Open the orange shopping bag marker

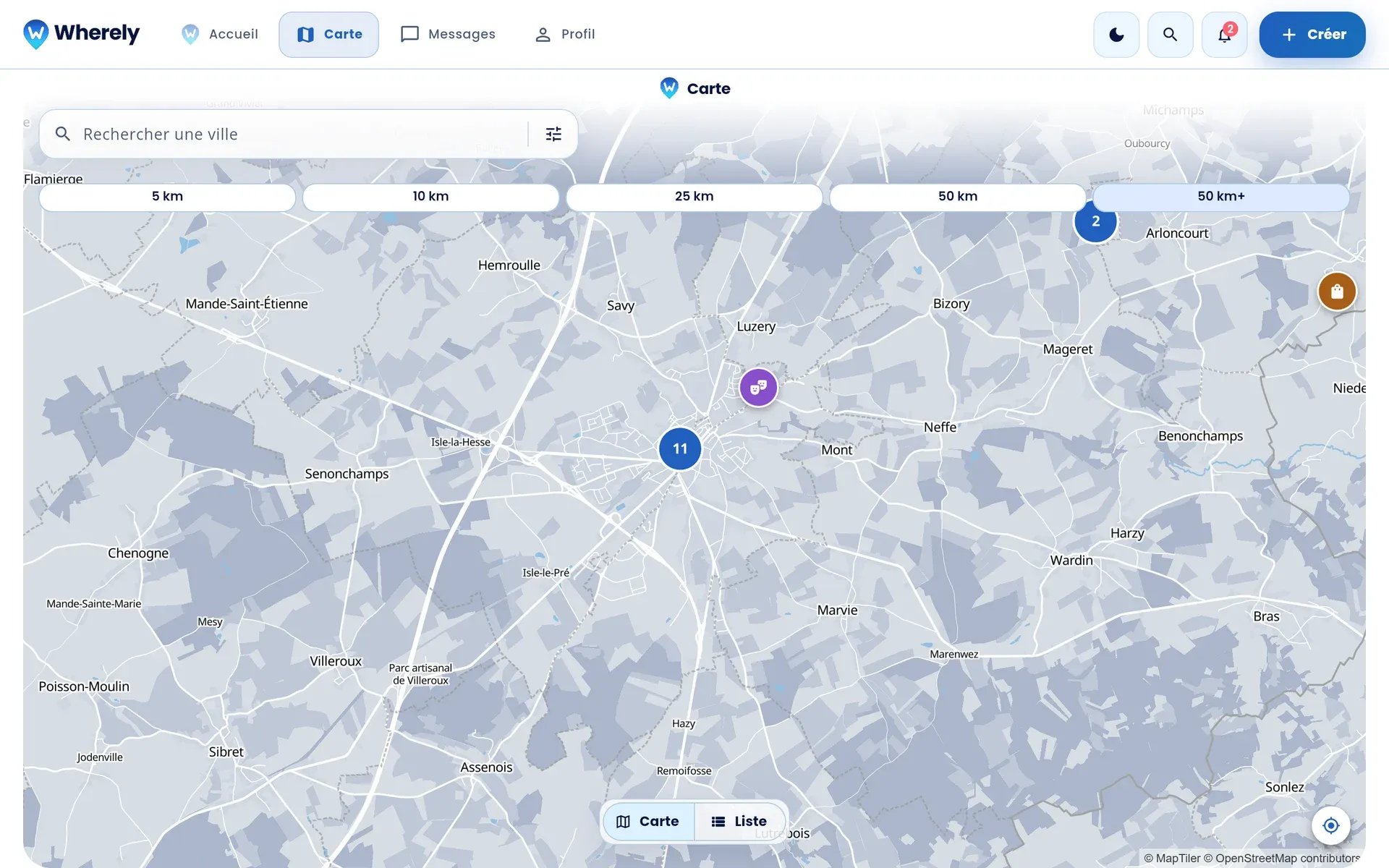(x=1337, y=292)
